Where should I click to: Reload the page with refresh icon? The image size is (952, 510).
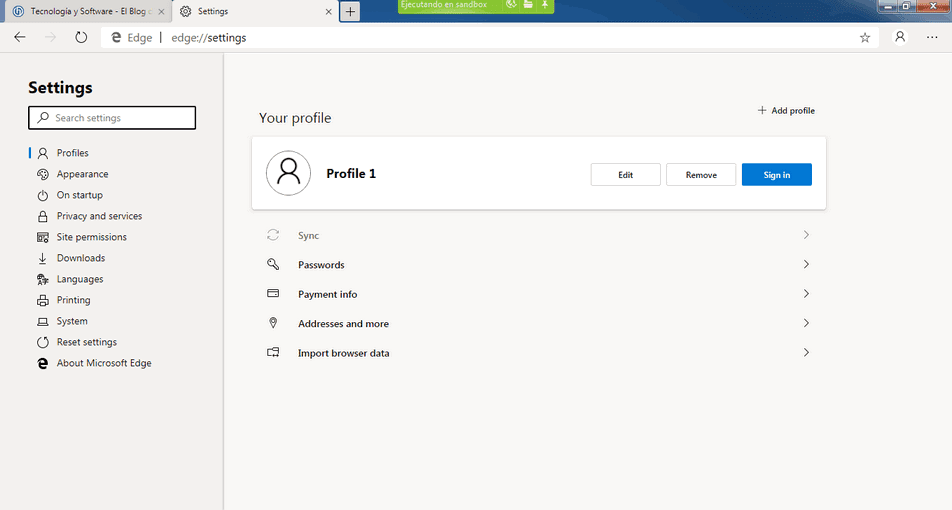click(81, 38)
